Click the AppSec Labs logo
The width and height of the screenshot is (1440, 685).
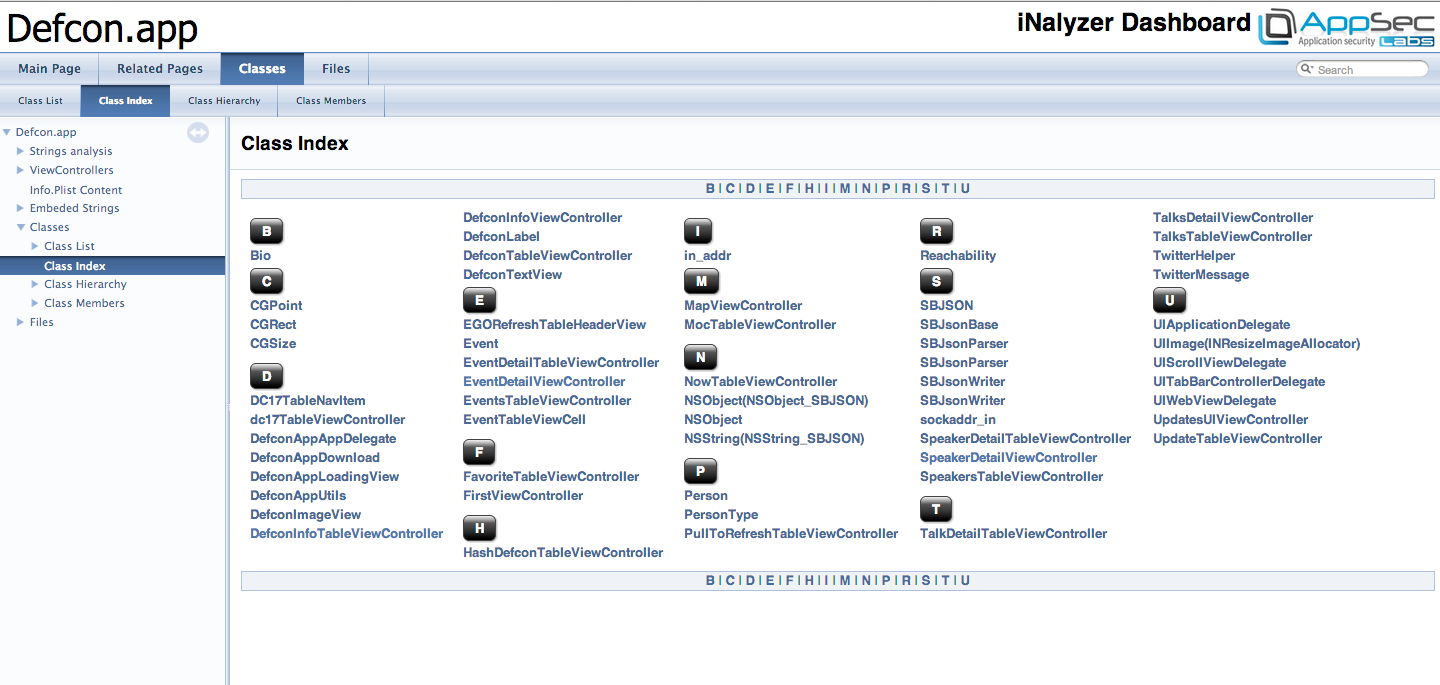click(x=1346, y=27)
